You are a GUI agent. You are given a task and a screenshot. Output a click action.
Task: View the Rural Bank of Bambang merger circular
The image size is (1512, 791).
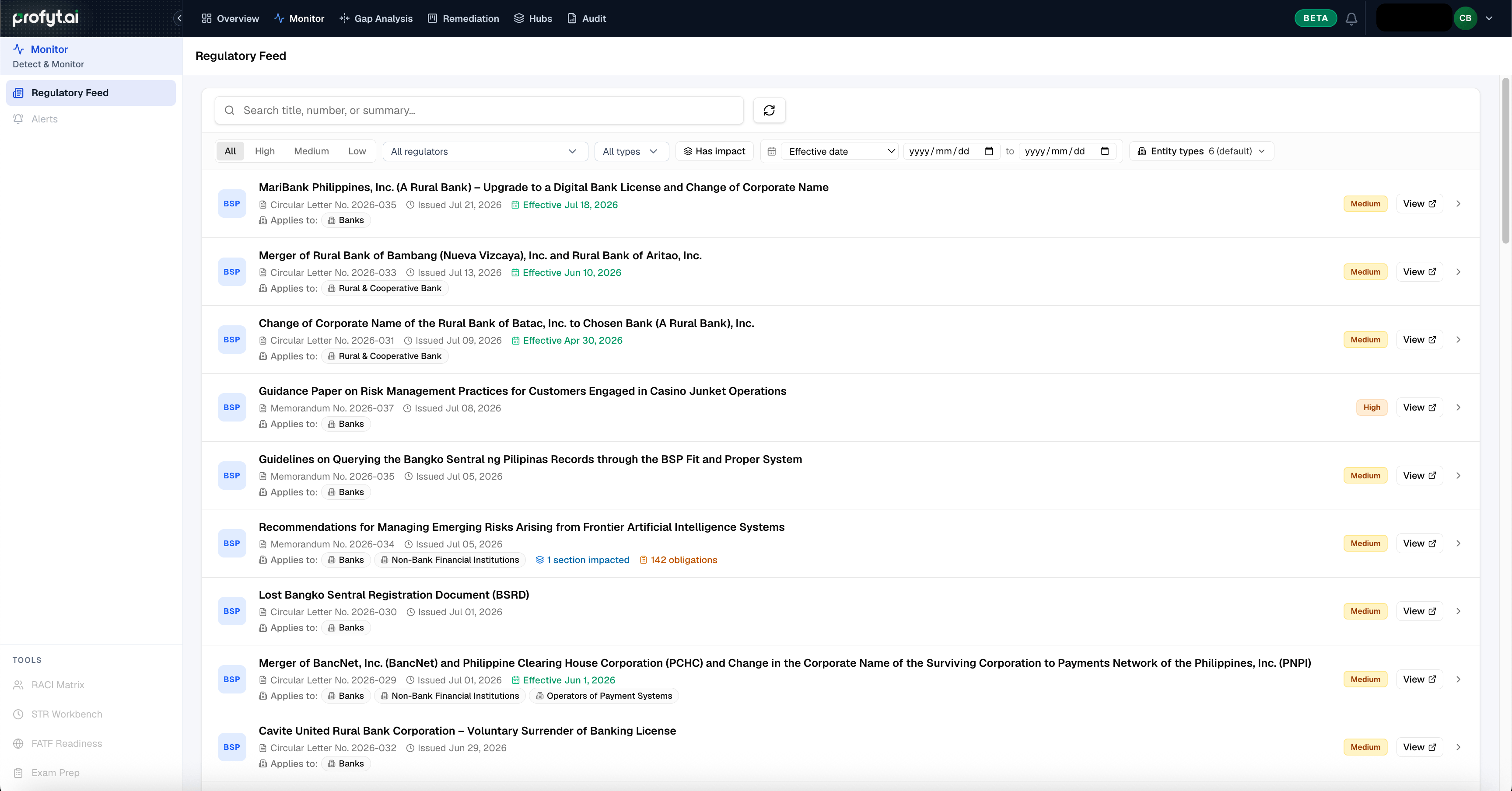(1419, 272)
